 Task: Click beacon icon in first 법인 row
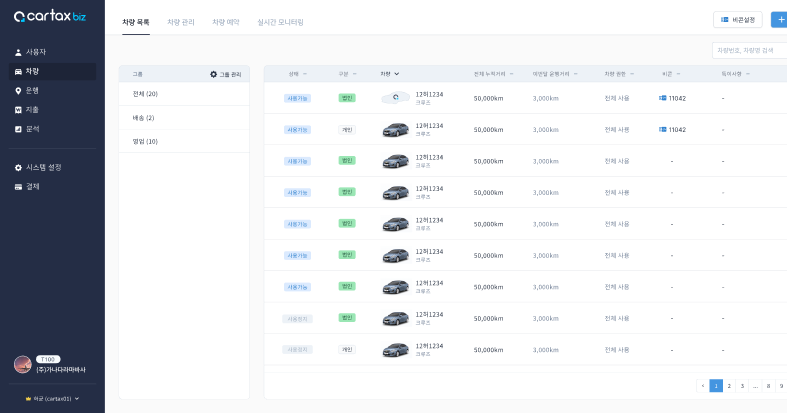[663, 98]
